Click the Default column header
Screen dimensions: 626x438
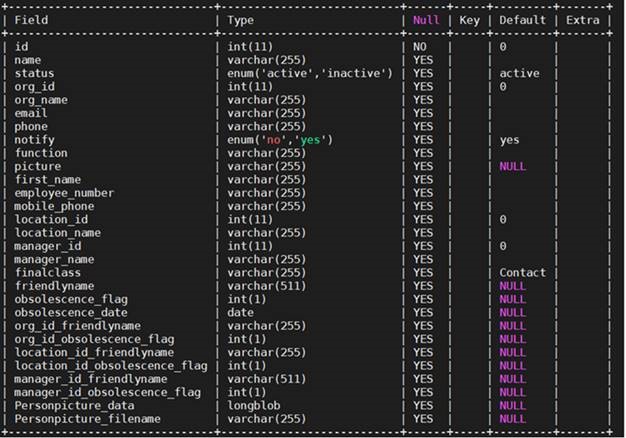click(523, 20)
